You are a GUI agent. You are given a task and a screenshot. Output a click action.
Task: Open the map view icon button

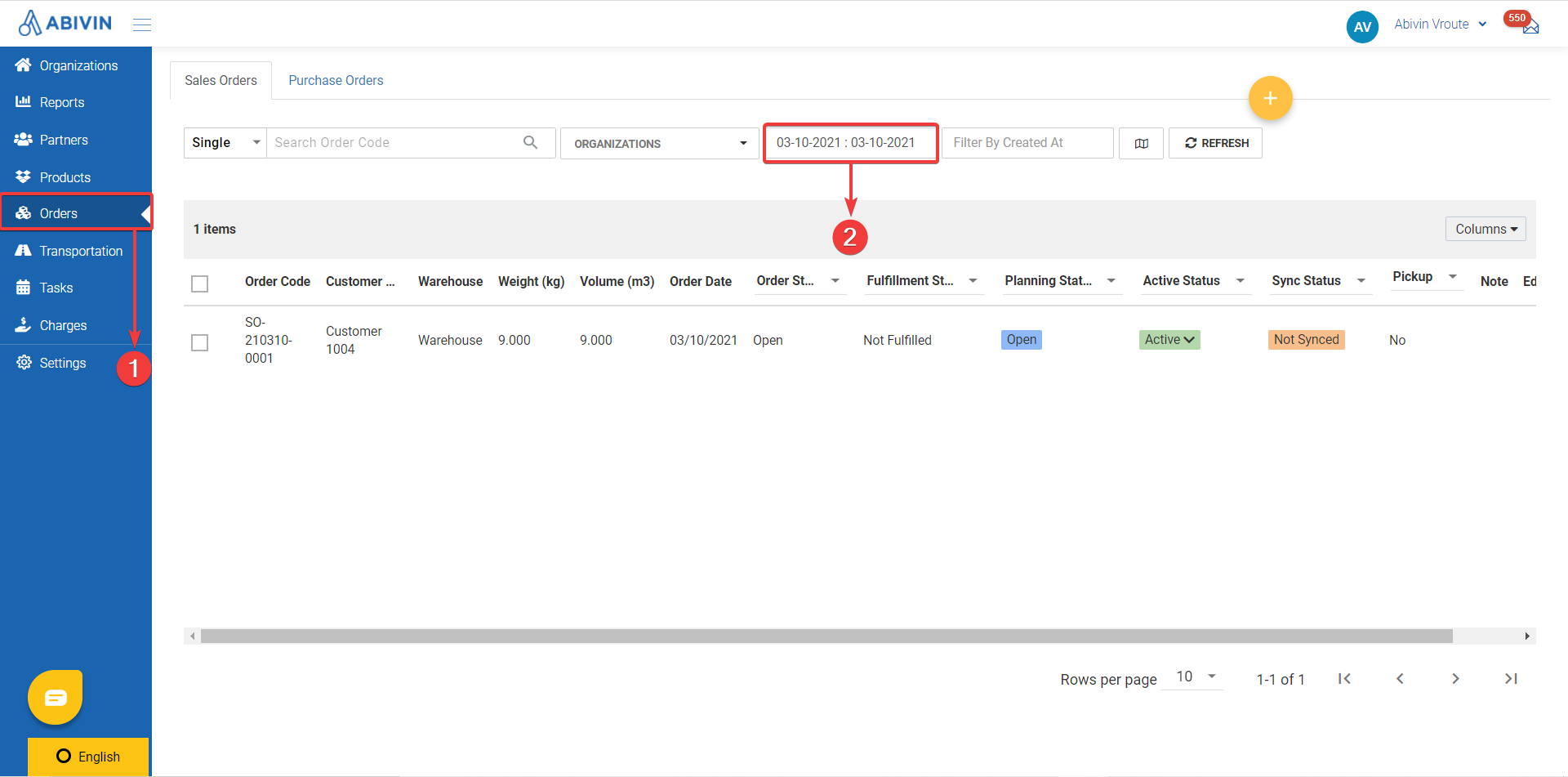tap(1141, 143)
